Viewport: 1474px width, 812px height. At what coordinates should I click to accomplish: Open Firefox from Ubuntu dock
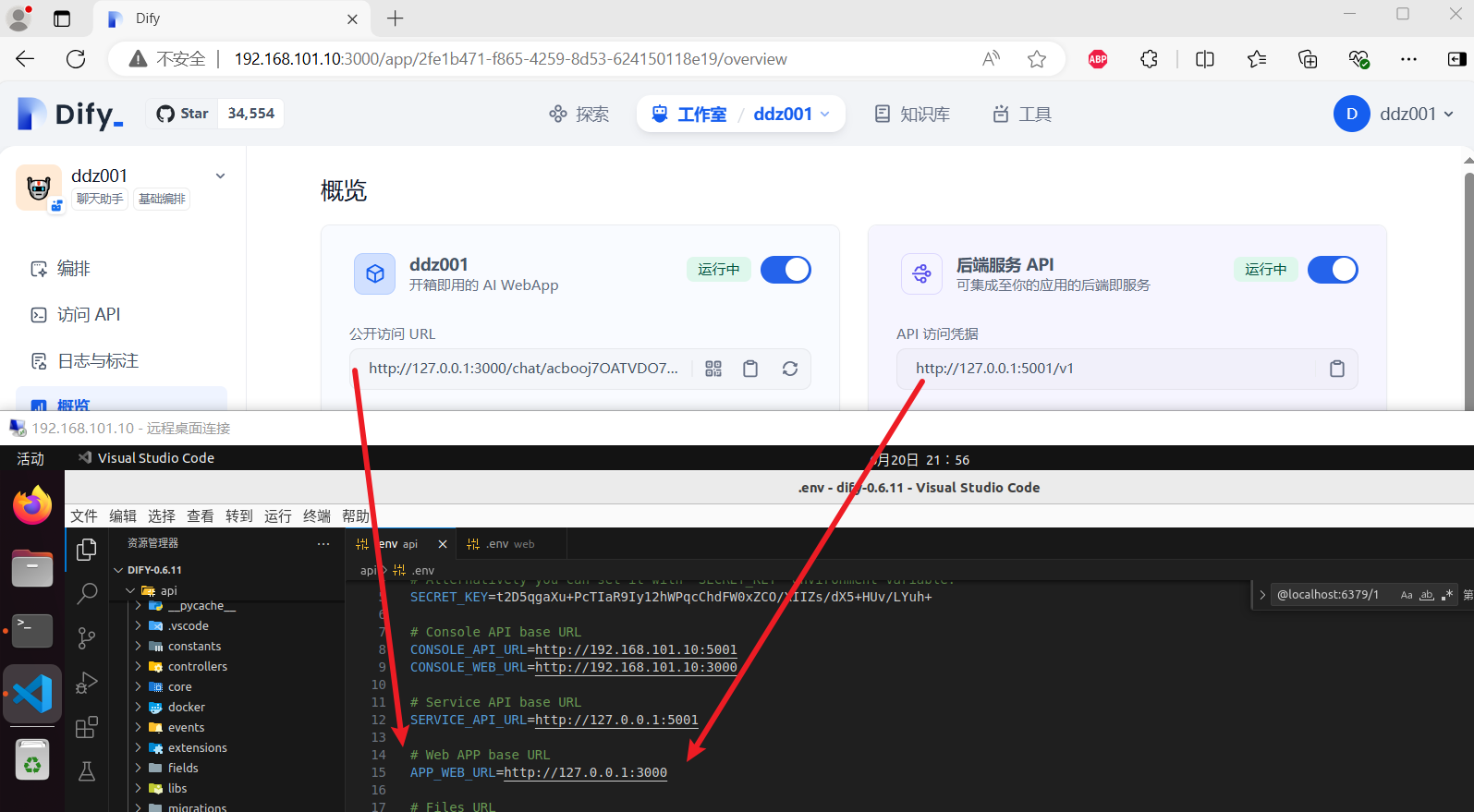(32, 505)
